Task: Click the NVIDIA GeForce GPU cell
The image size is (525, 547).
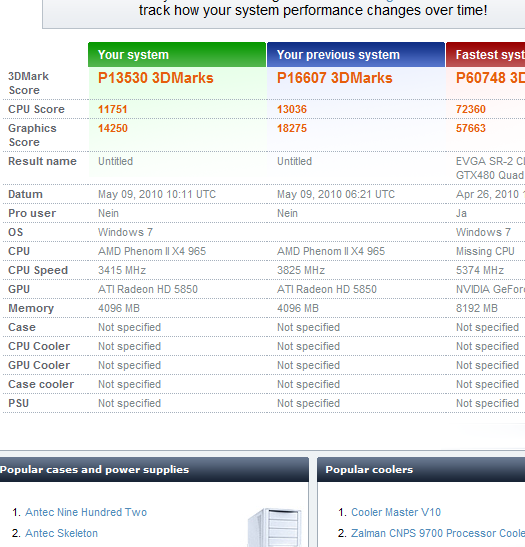Action: click(490, 289)
